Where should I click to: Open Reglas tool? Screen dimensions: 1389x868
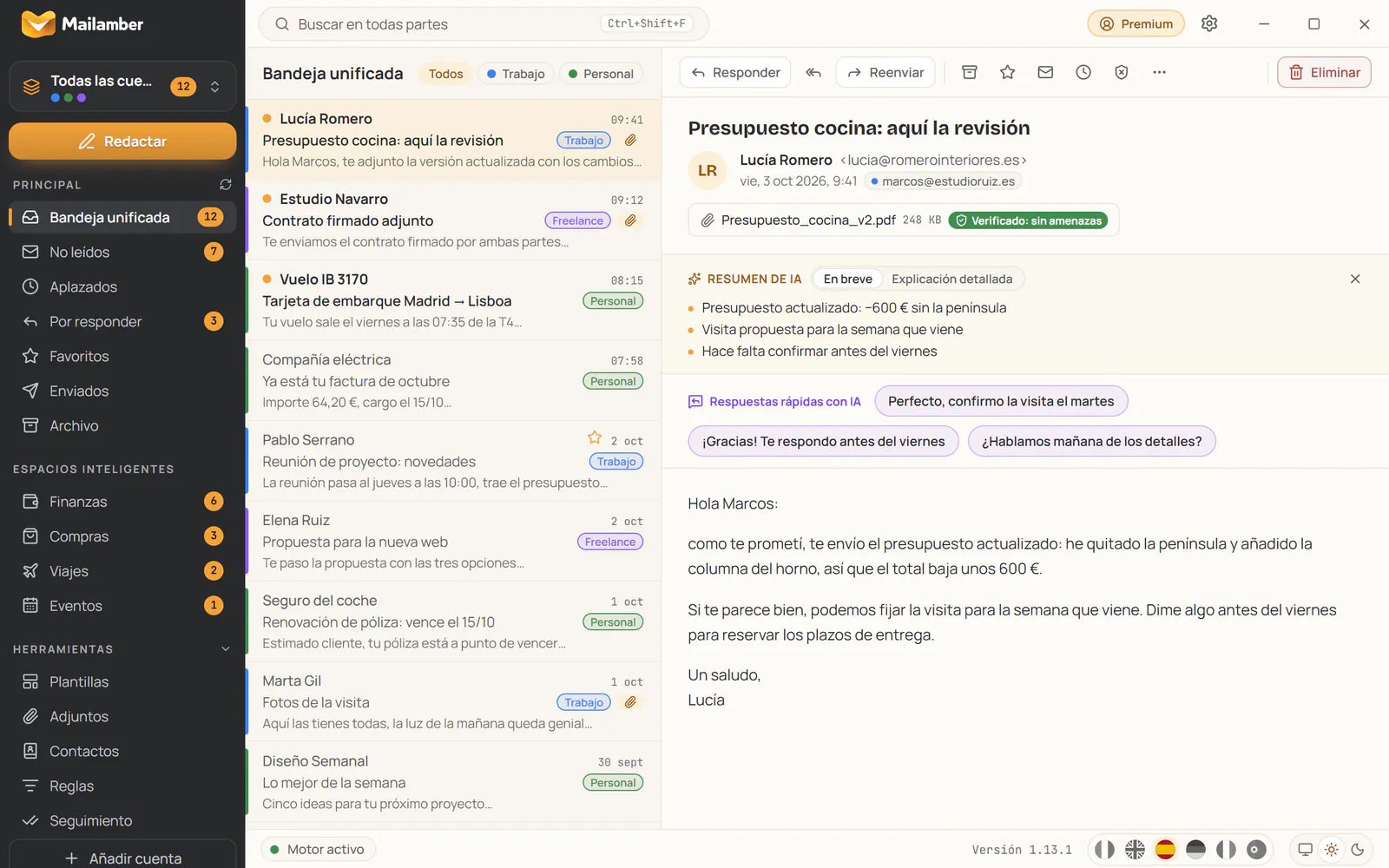coord(122,786)
